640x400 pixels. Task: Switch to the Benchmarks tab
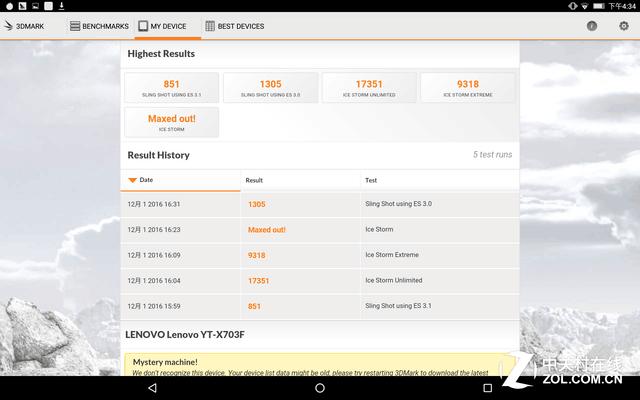(99, 26)
